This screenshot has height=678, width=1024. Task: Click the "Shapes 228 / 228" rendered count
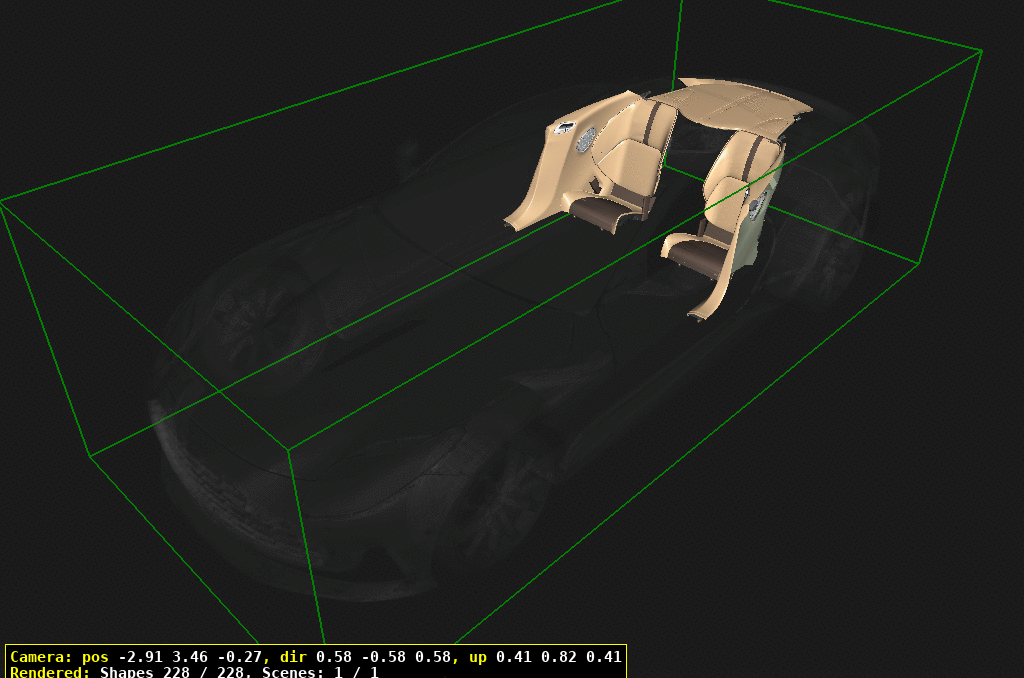pyautogui.click(x=176, y=672)
